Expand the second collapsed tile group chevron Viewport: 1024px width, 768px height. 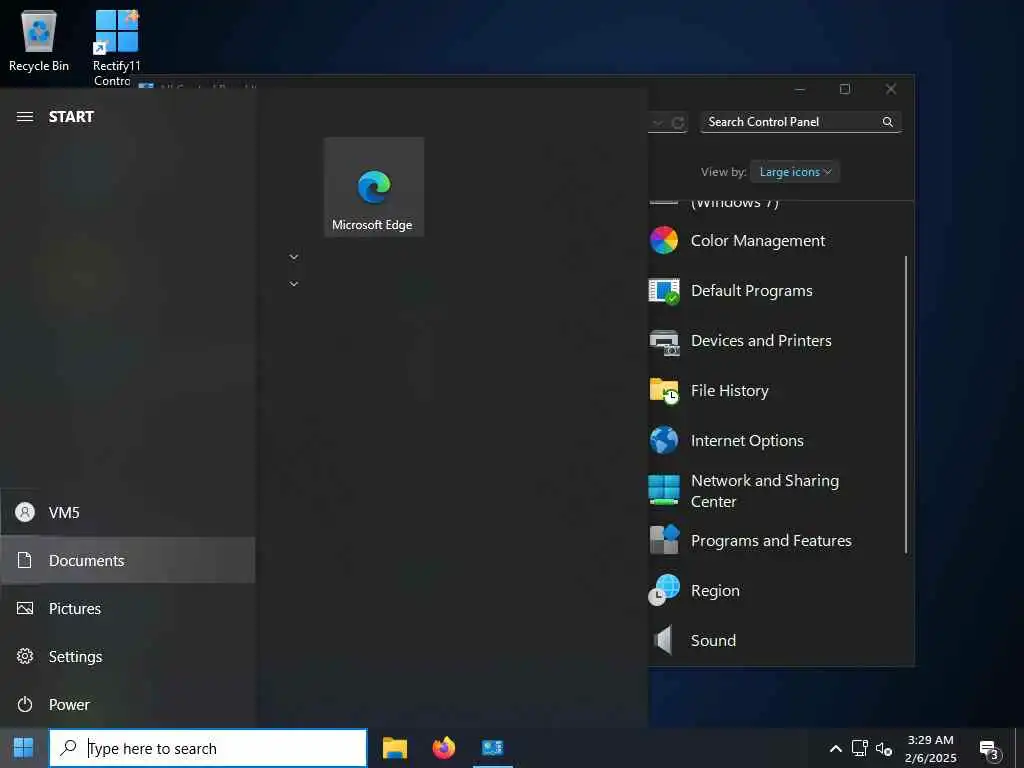(x=294, y=283)
